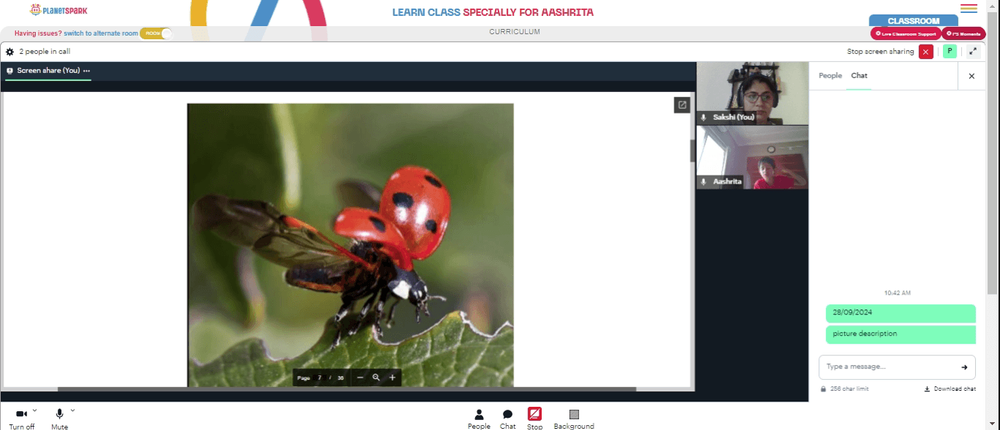
Task: Switch to the Chat tab
Action: (x=859, y=75)
